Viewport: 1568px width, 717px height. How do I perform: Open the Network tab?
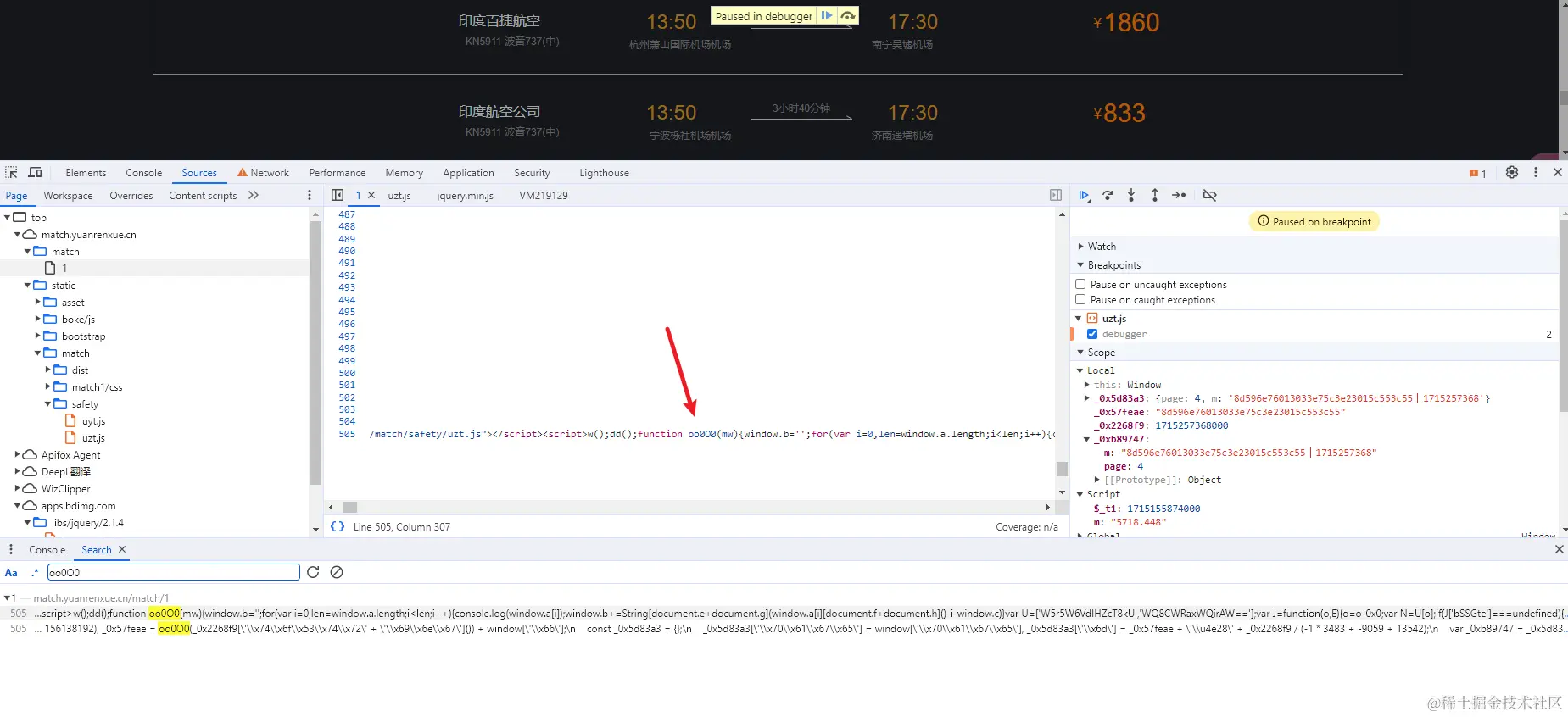pyautogui.click(x=263, y=172)
